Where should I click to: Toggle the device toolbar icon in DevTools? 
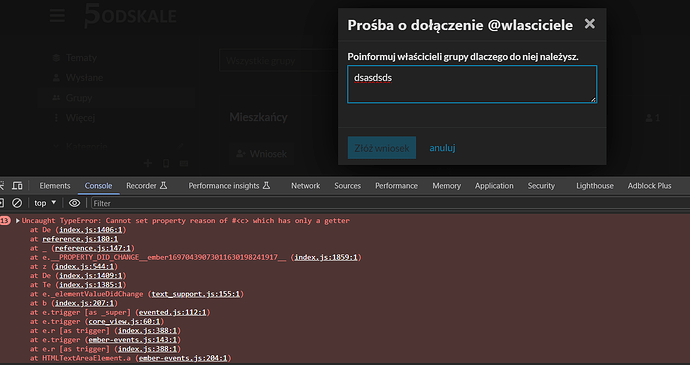click(17, 185)
